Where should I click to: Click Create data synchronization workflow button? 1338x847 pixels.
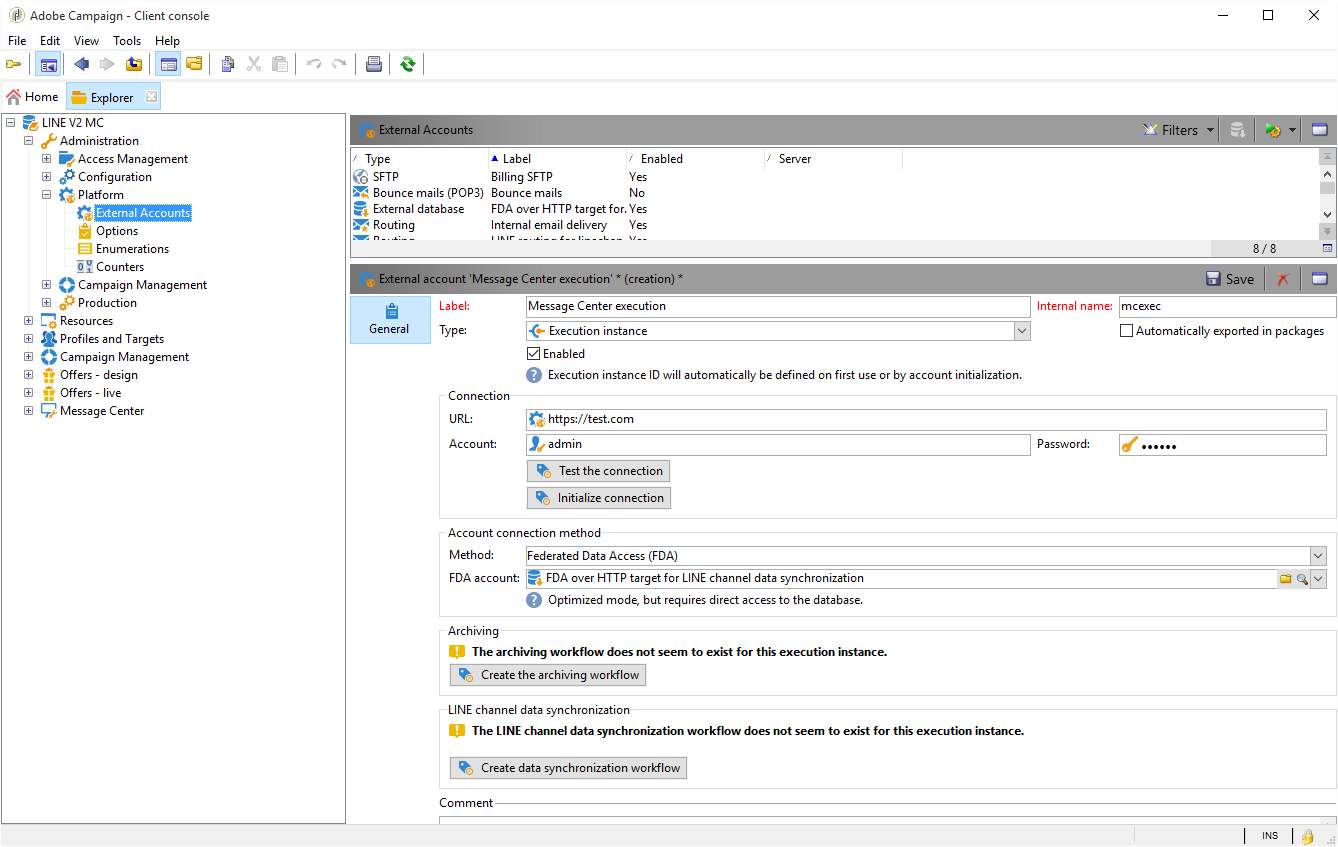[x=568, y=768]
